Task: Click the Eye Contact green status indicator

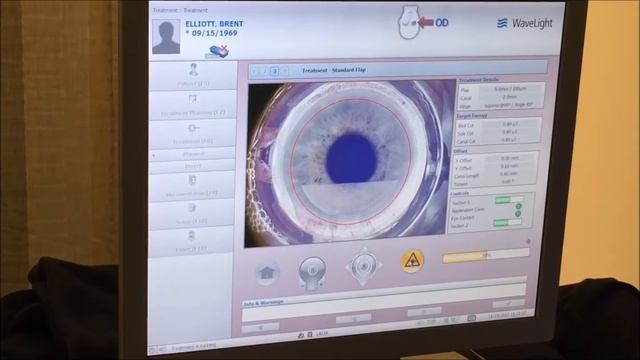Action: point(517,214)
